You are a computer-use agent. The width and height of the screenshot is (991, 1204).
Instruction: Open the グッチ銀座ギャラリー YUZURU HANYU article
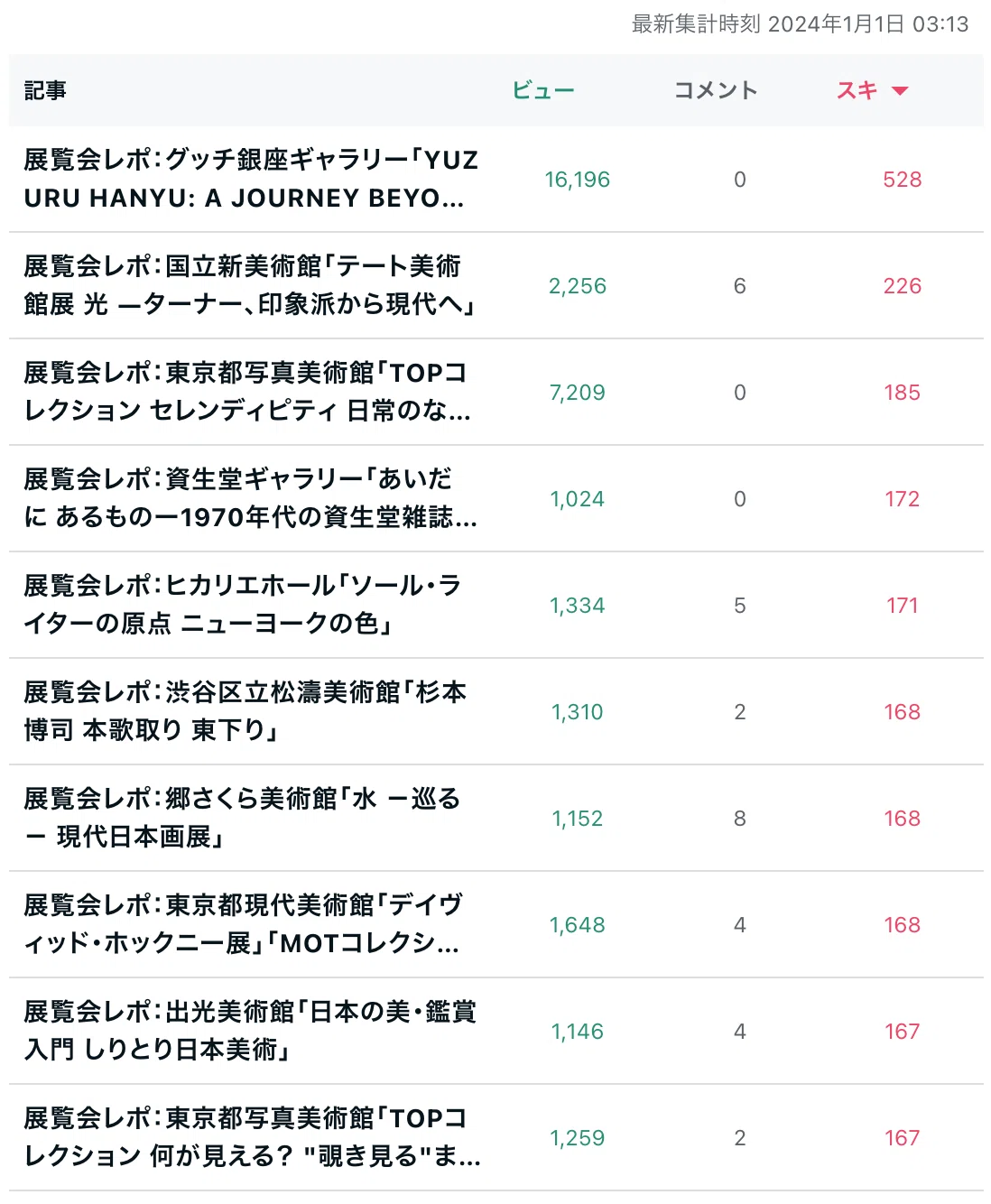[252, 179]
